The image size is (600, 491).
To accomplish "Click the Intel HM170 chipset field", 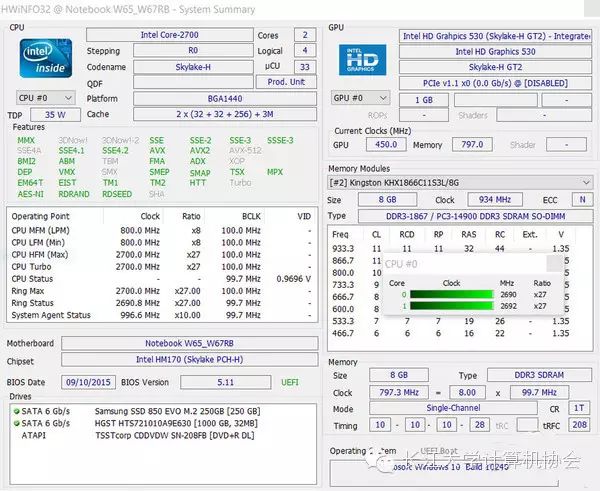I will (189, 359).
